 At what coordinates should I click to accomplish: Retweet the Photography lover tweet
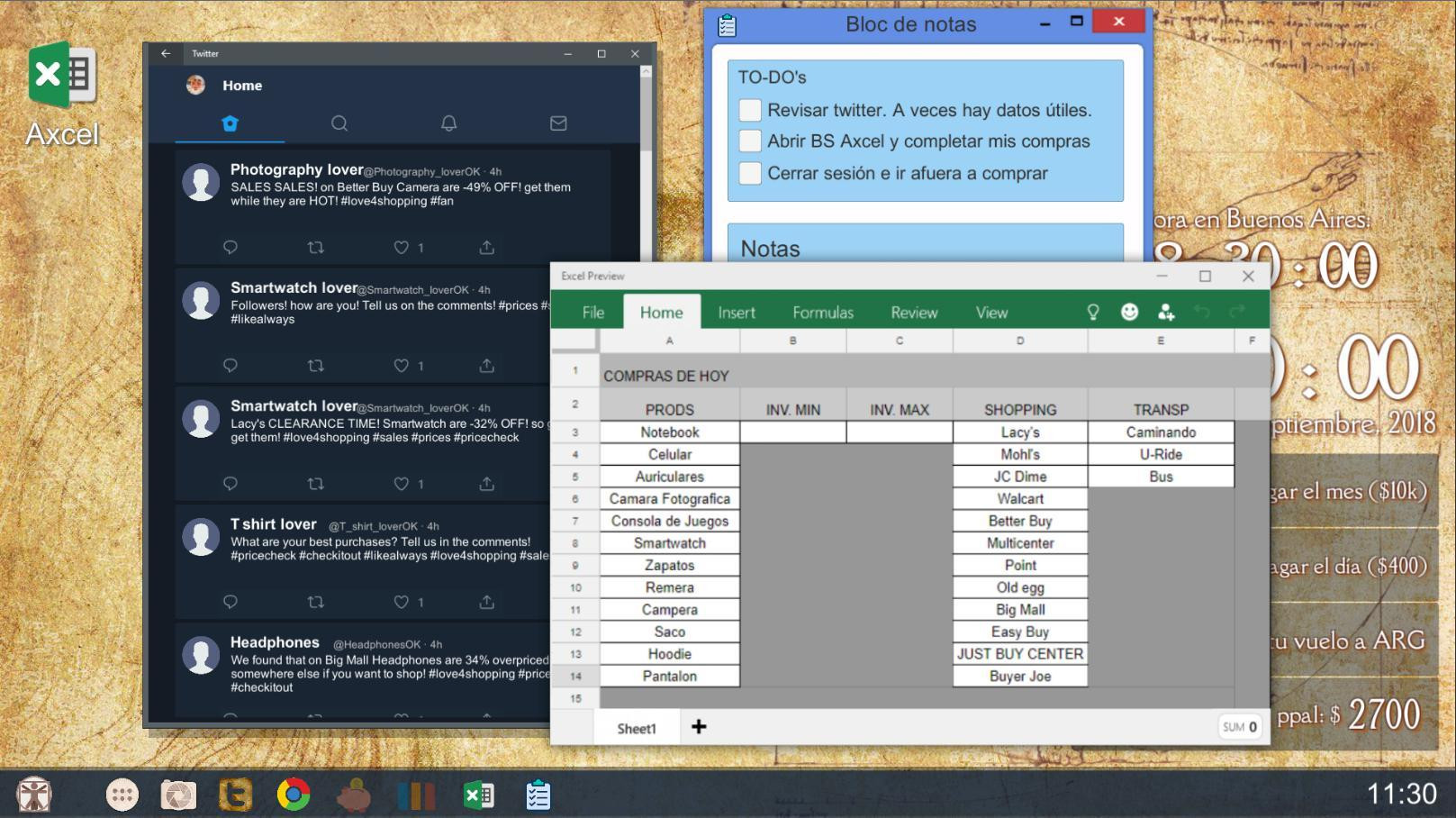(x=315, y=247)
